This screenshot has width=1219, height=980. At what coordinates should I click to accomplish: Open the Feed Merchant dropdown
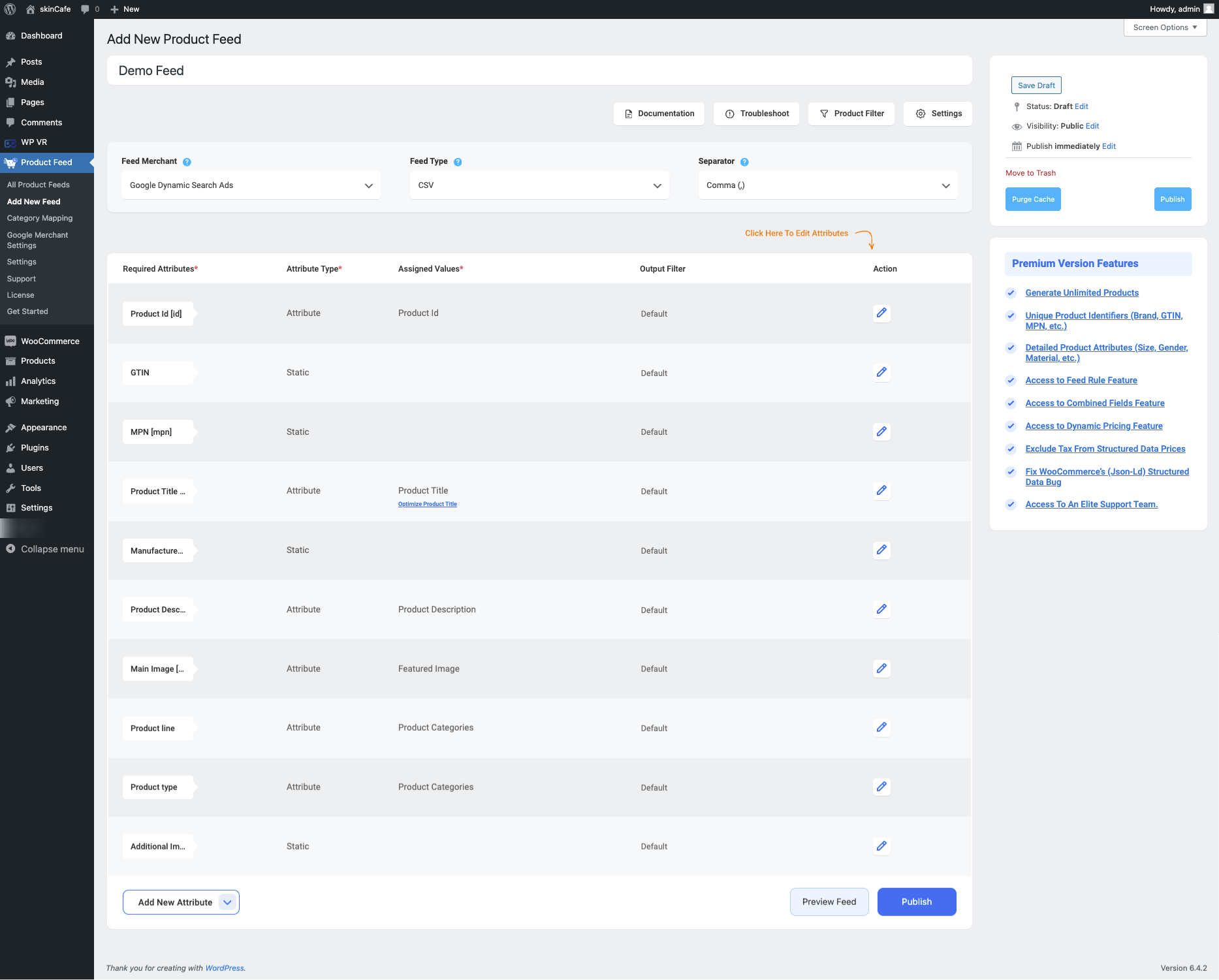pyautogui.click(x=251, y=185)
